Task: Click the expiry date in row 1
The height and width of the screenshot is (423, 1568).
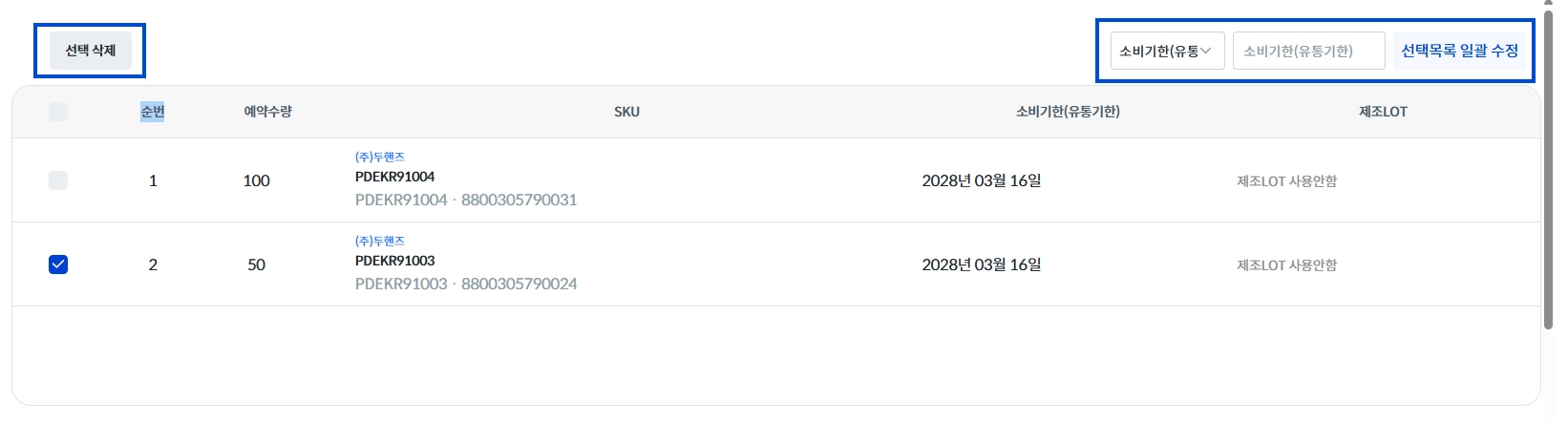Action: (x=981, y=180)
